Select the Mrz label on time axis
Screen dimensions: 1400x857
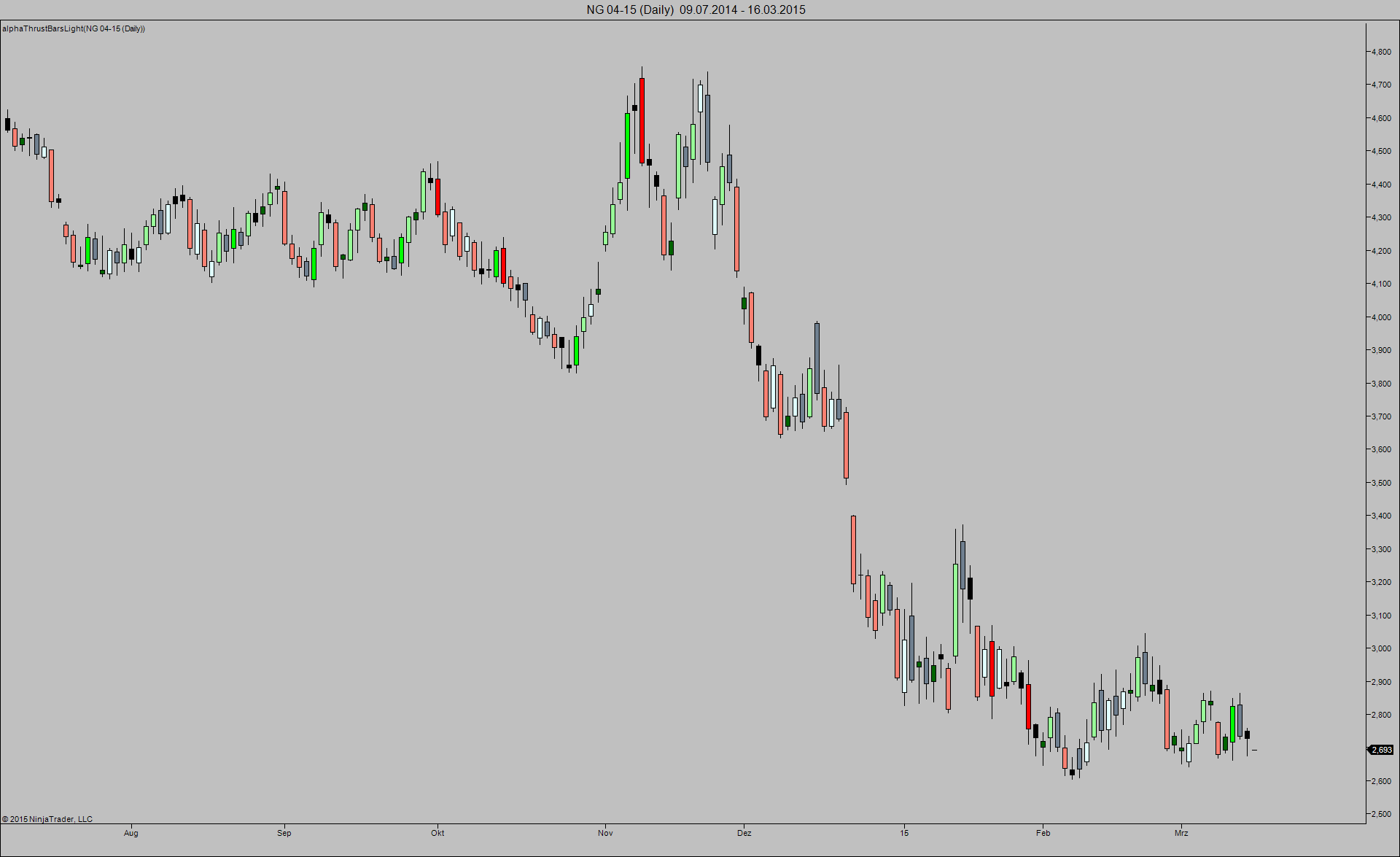pos(1181,833)
